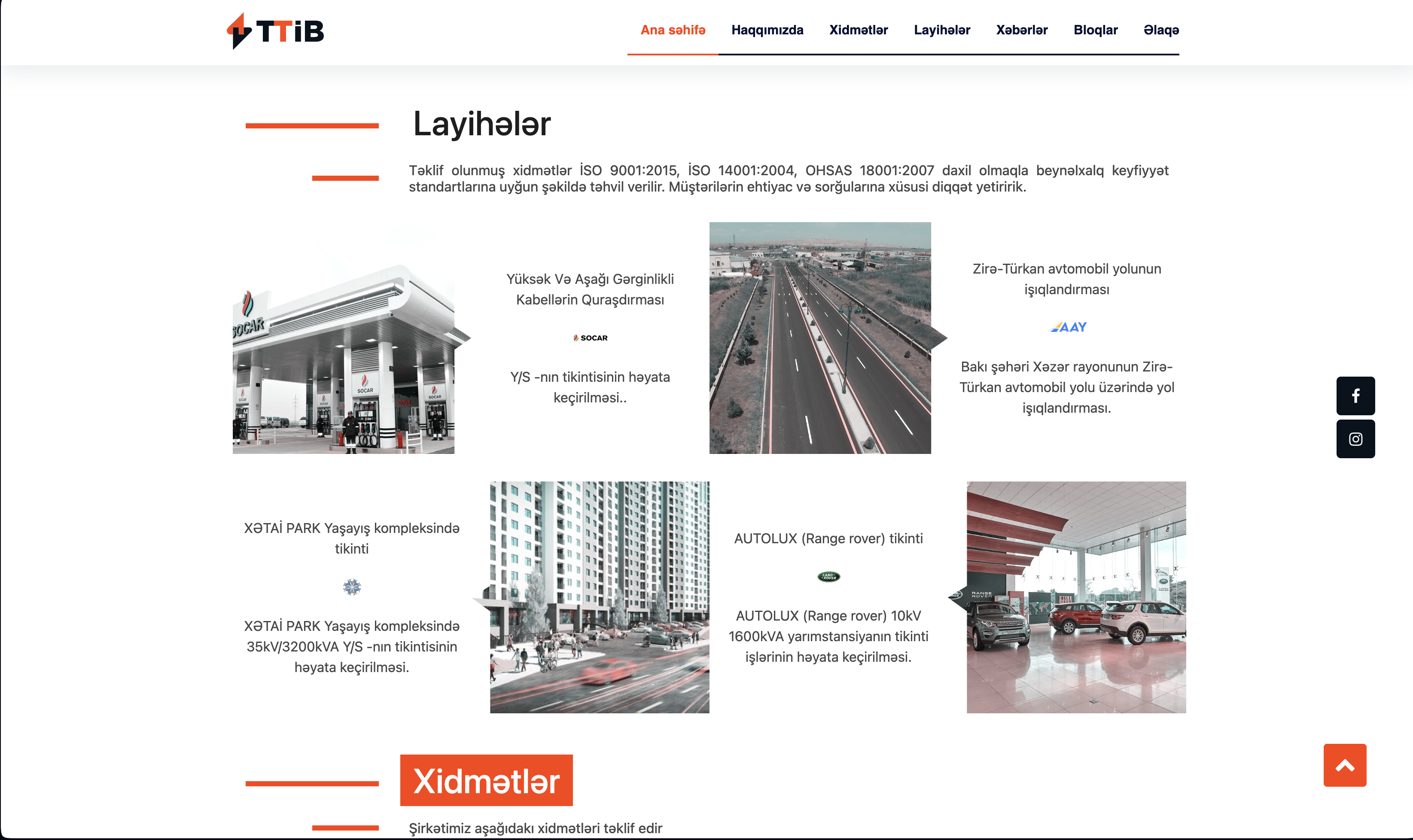
Task: Open Bloqlar from the top menu
Action: 1096,30
